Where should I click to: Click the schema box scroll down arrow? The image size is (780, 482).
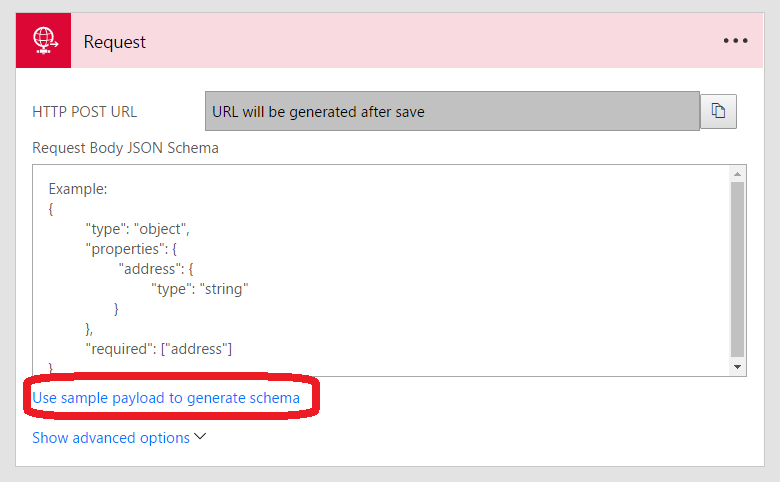(x=738, y=367)
